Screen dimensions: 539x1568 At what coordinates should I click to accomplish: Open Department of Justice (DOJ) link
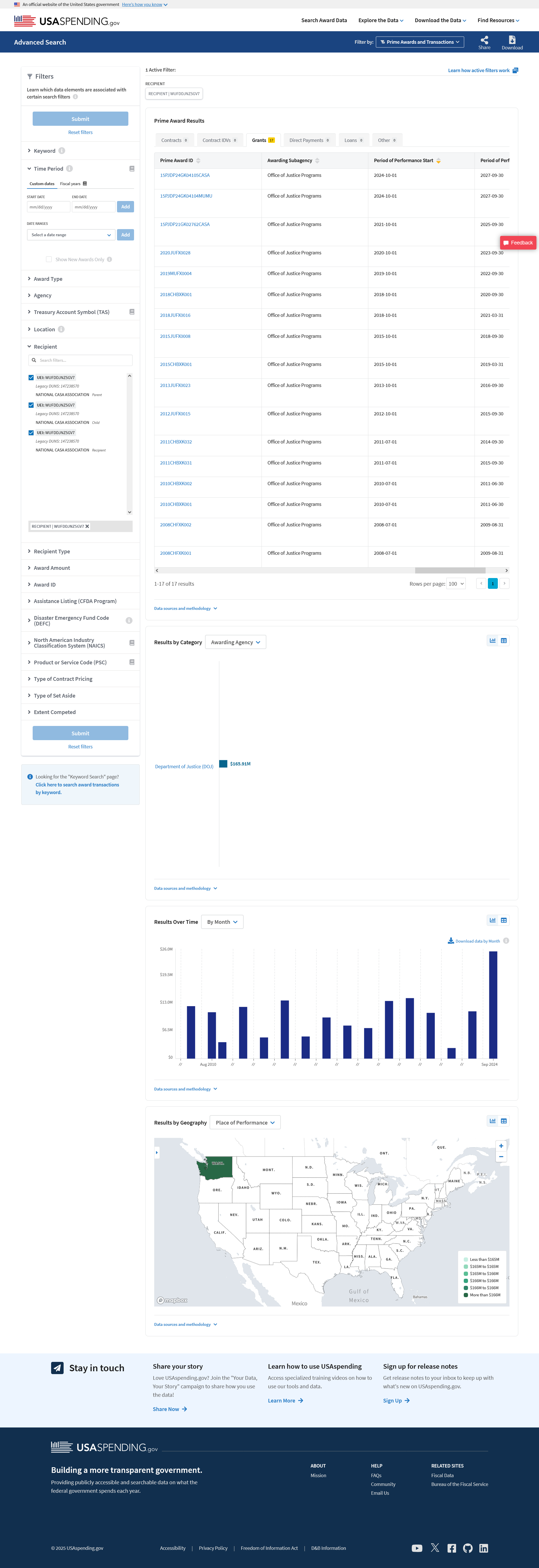[184, 766]
